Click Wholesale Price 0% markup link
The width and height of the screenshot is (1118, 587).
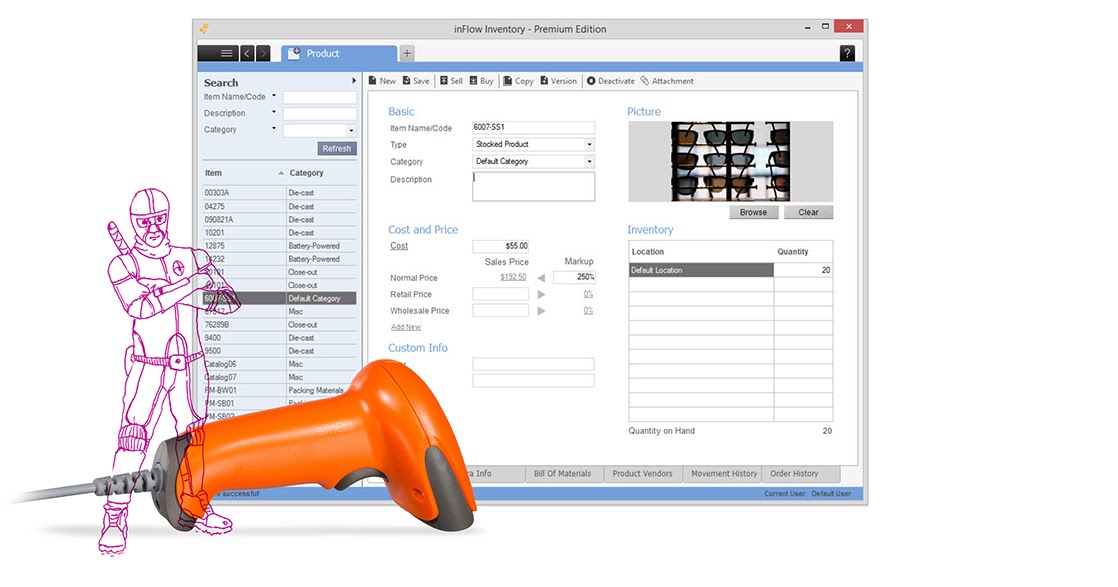(x=588, y=310)
